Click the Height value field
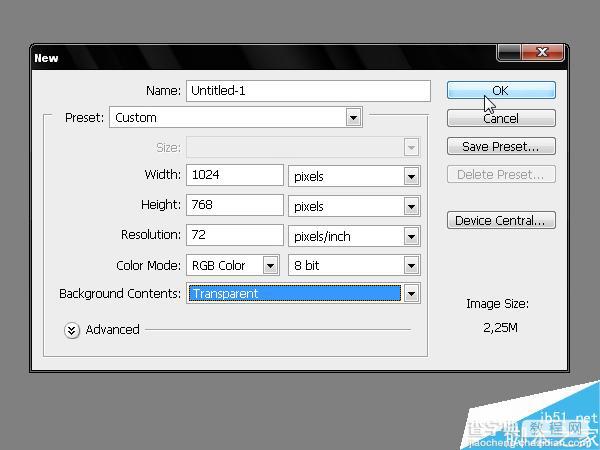Image resolution: width=600 pixels, height=450 pixels. tap(235, 205)
